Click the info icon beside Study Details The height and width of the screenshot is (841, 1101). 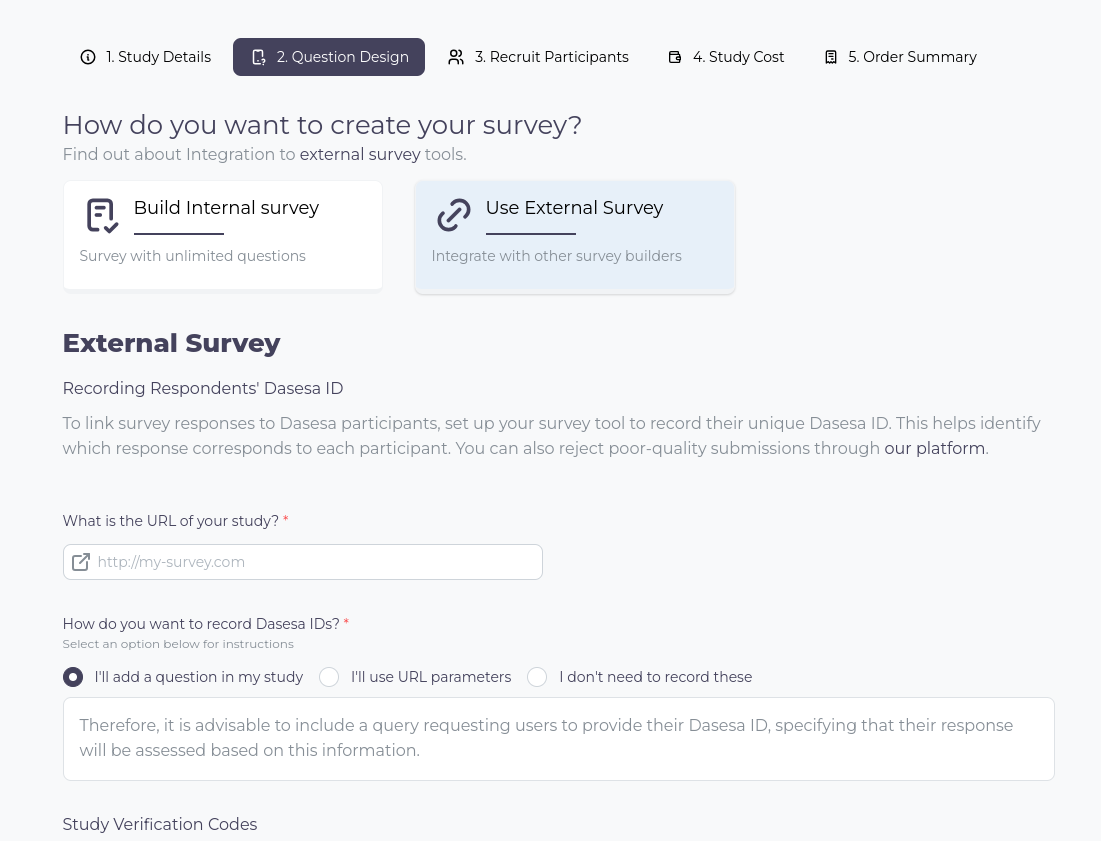point(88,57)
